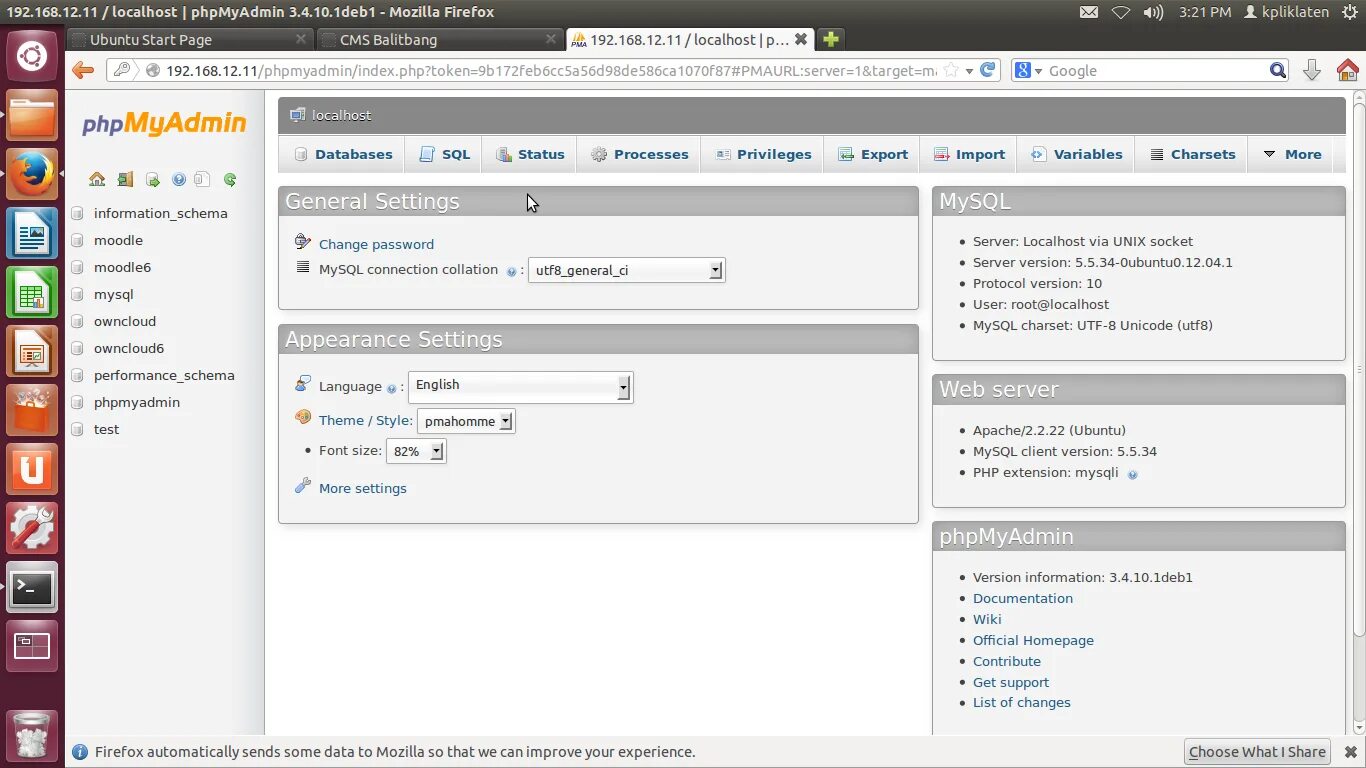Open Terminal from the launcher
This screenshot has height=768, width=1366.
tap(32, 588)
